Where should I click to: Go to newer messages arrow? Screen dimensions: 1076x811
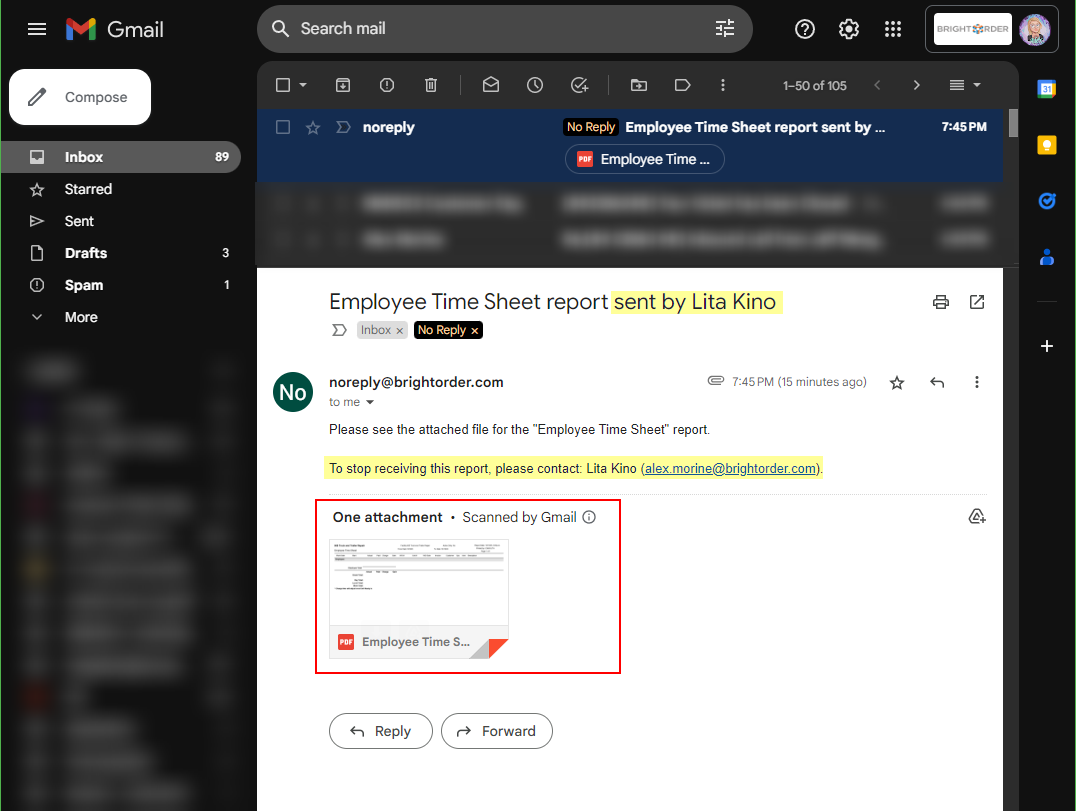tap(877, 85)
